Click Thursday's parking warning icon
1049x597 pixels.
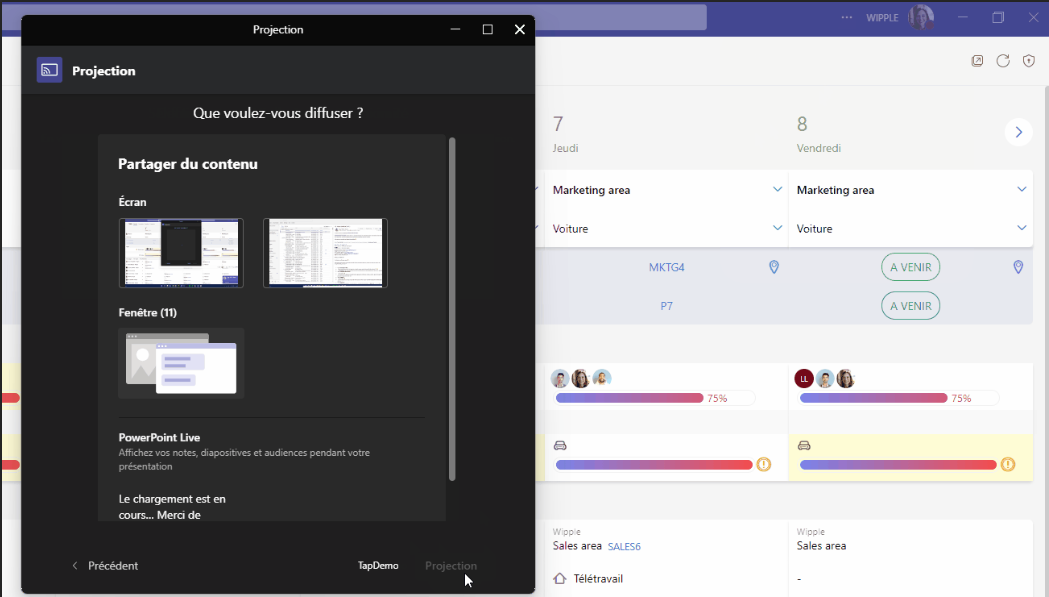[763, 464]
